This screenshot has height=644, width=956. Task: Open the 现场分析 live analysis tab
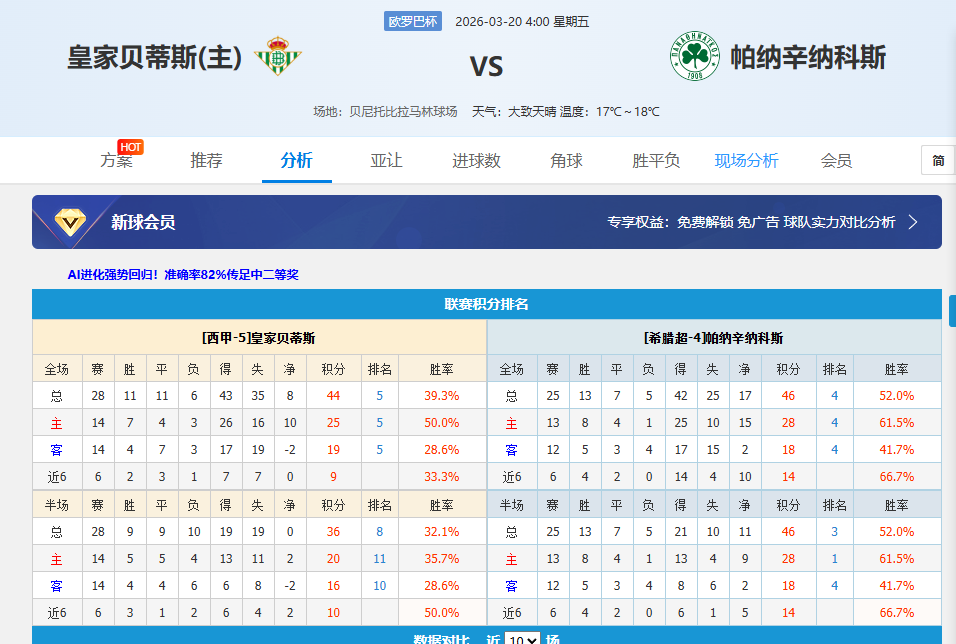click(746, 161)
